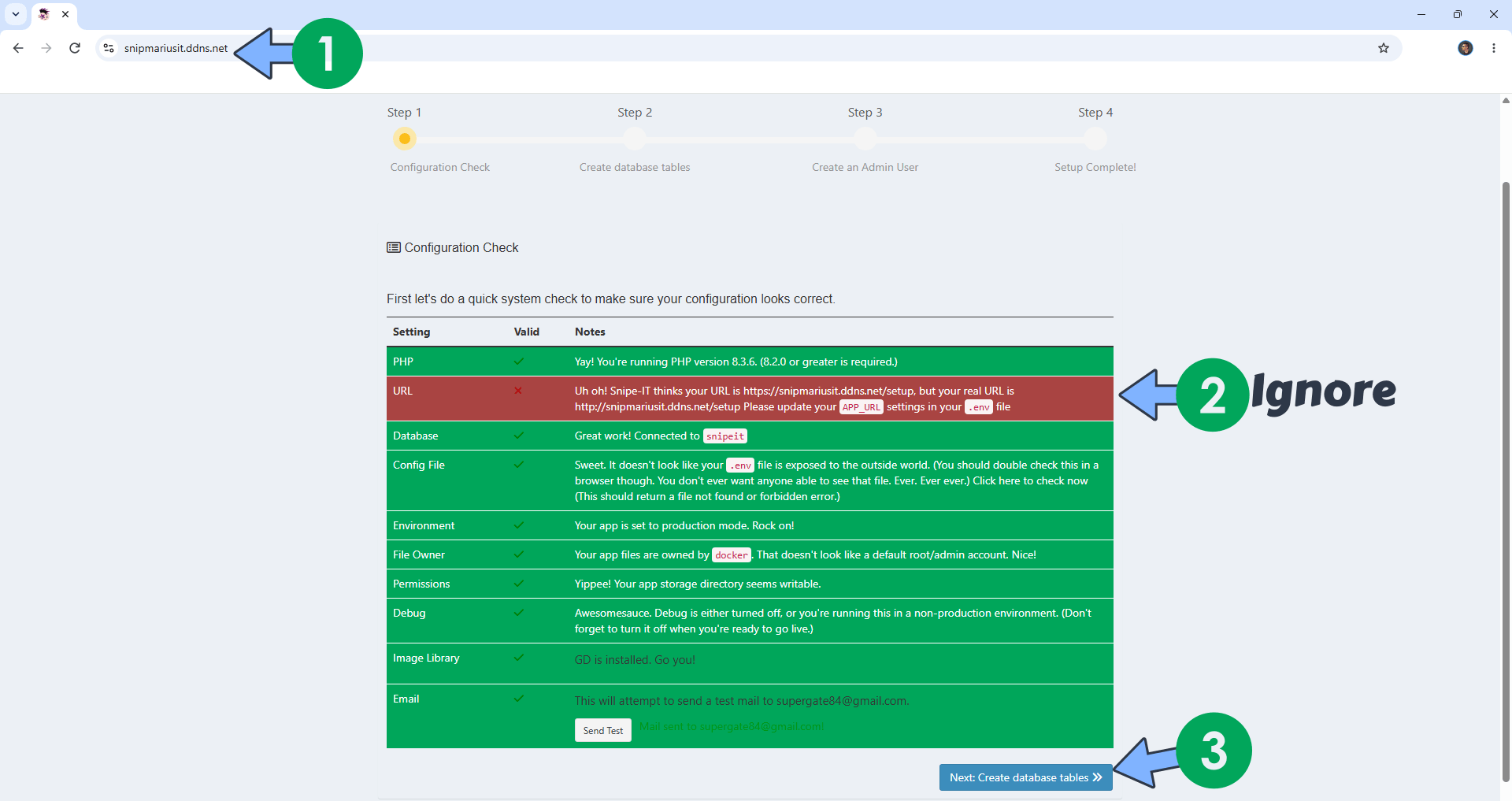Click the checkmark in Config File row
This screenshot has height=801, width=1512.
(x=519, y=465)
